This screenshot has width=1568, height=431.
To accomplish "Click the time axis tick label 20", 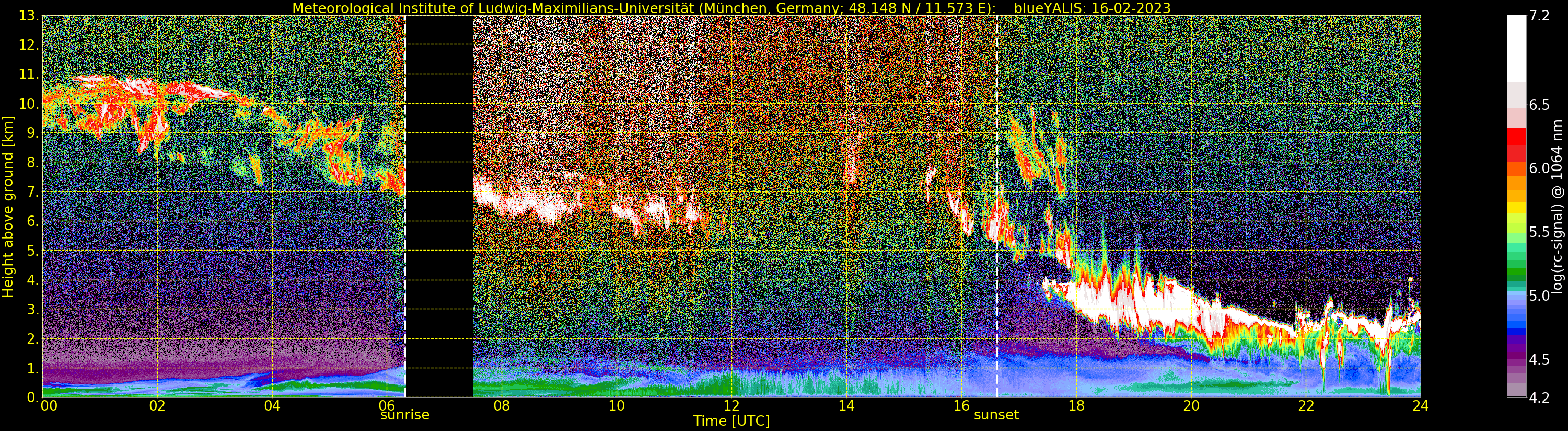I will point(1191,405).
